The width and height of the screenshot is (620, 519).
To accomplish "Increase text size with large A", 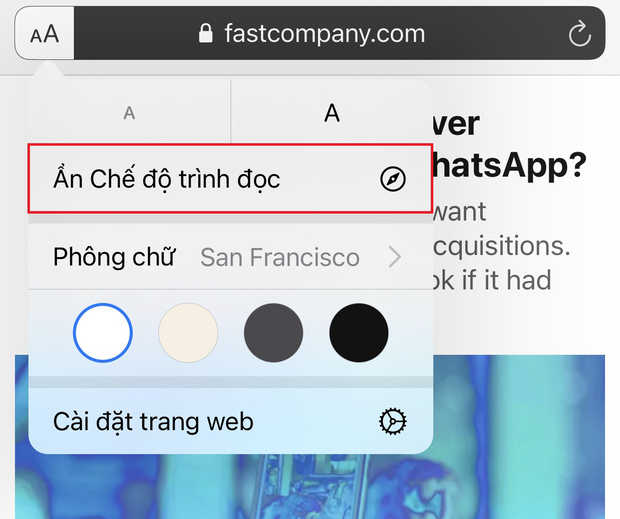I will tap(332, 113).
